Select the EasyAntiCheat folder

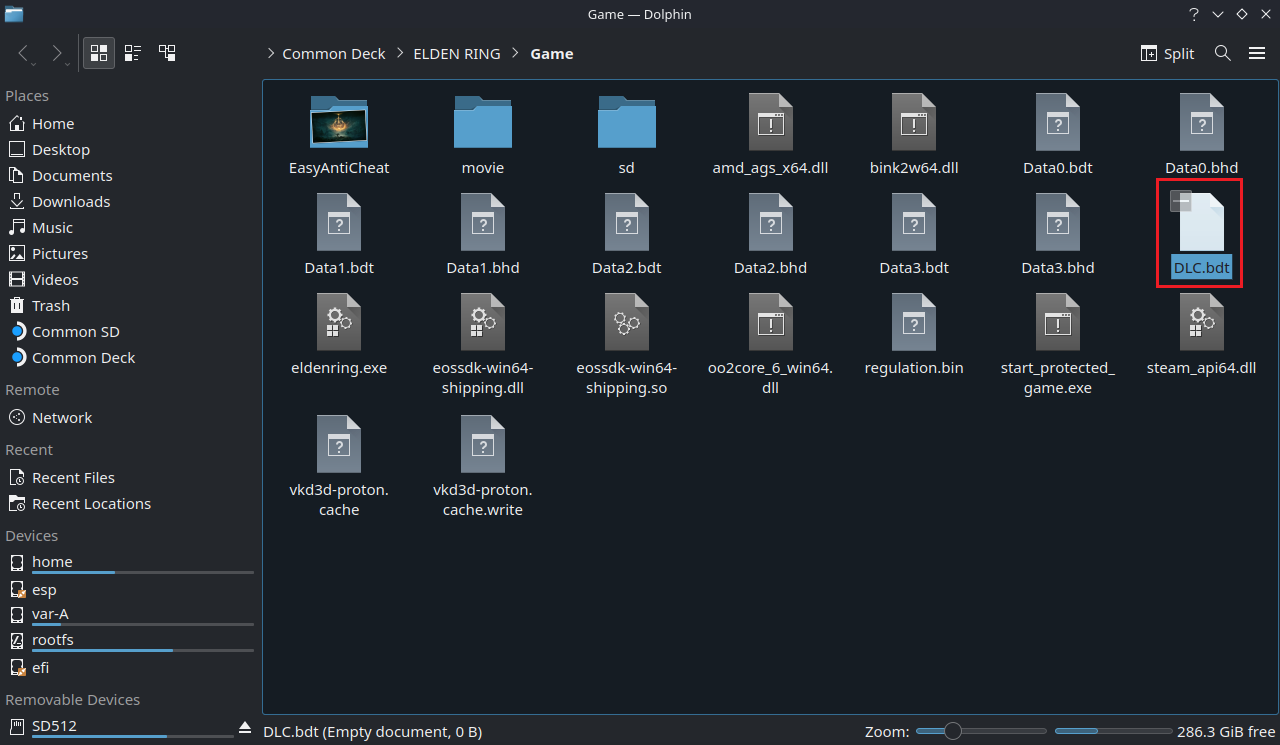click(x=339, y=135)
